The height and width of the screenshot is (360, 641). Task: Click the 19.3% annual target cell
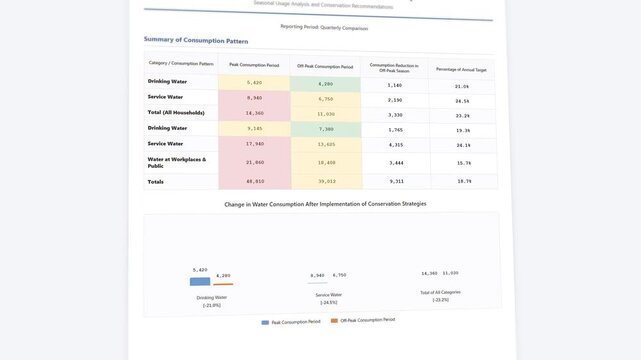pos(463,131)
